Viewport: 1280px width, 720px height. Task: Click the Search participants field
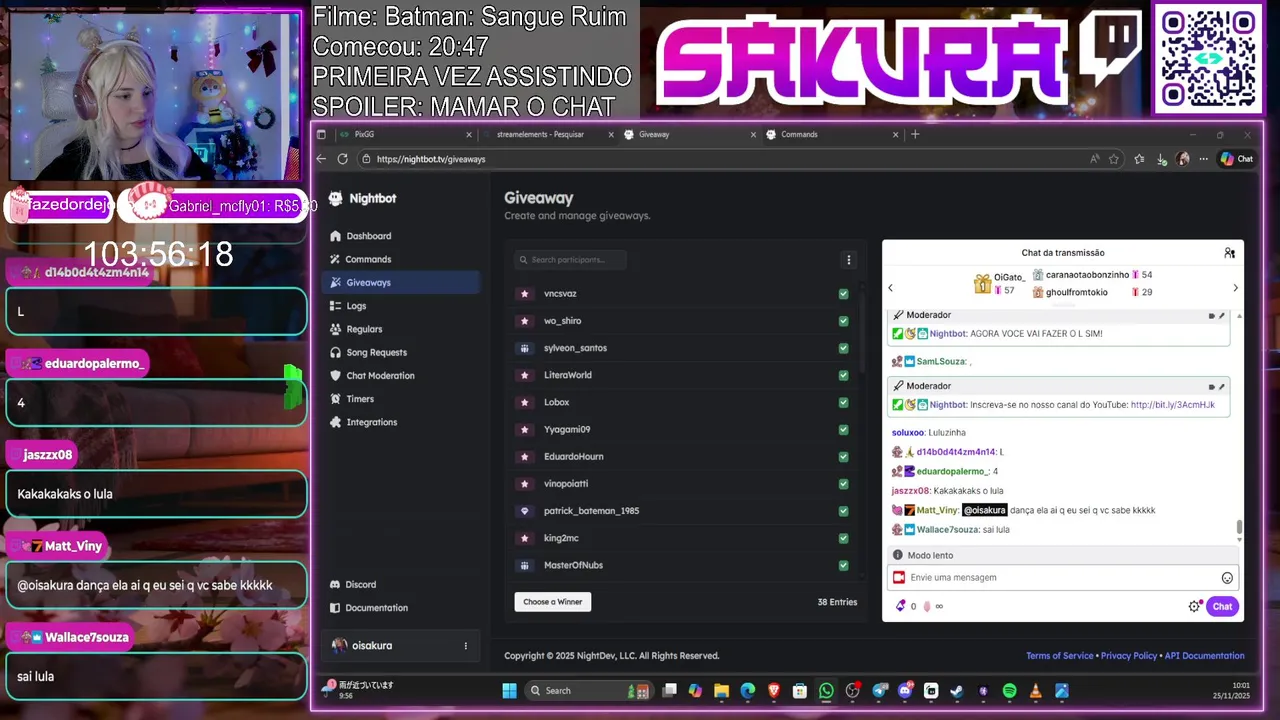point(571,260)
